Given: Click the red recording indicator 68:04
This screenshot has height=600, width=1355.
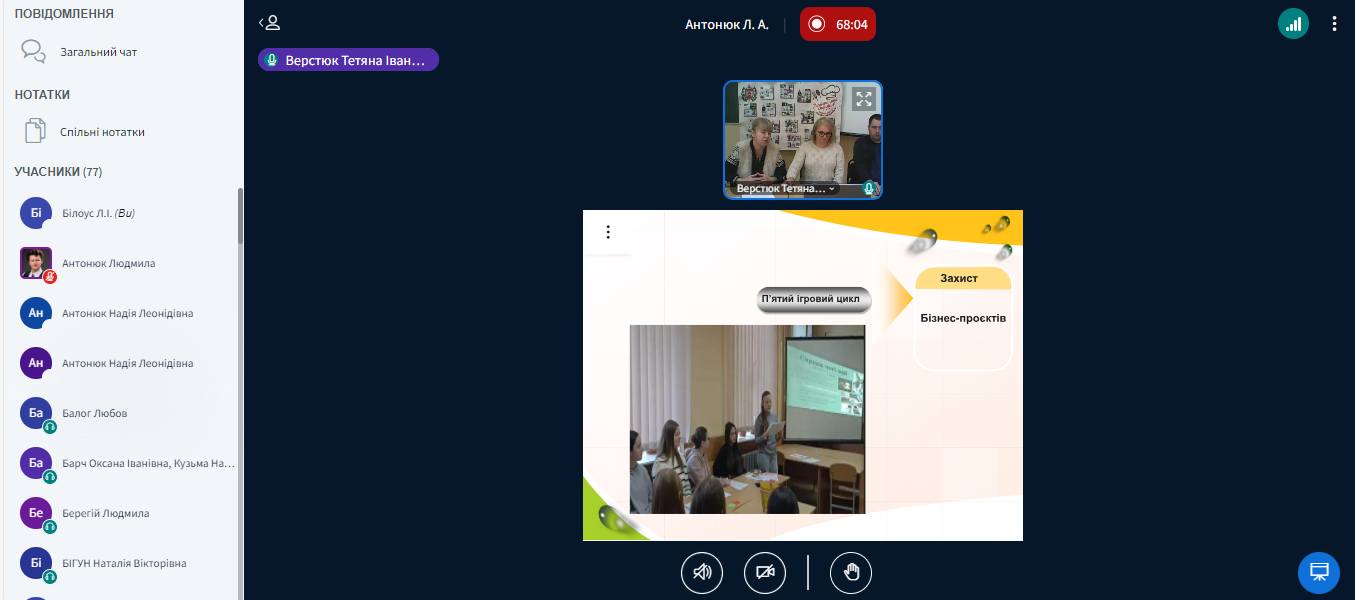Looking at the screenshot, I should click(837, 24).
